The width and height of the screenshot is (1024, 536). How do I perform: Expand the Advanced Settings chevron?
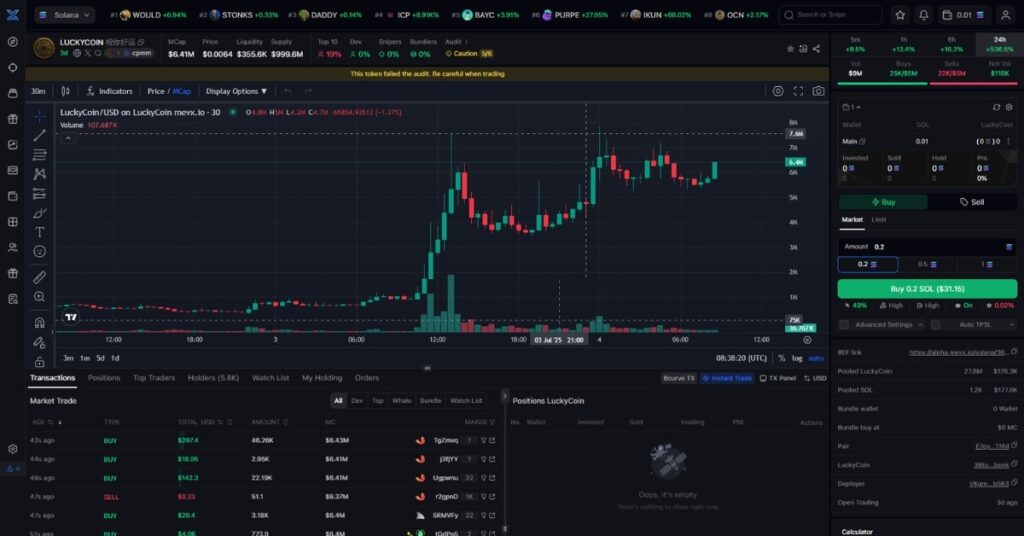point(920,324)
